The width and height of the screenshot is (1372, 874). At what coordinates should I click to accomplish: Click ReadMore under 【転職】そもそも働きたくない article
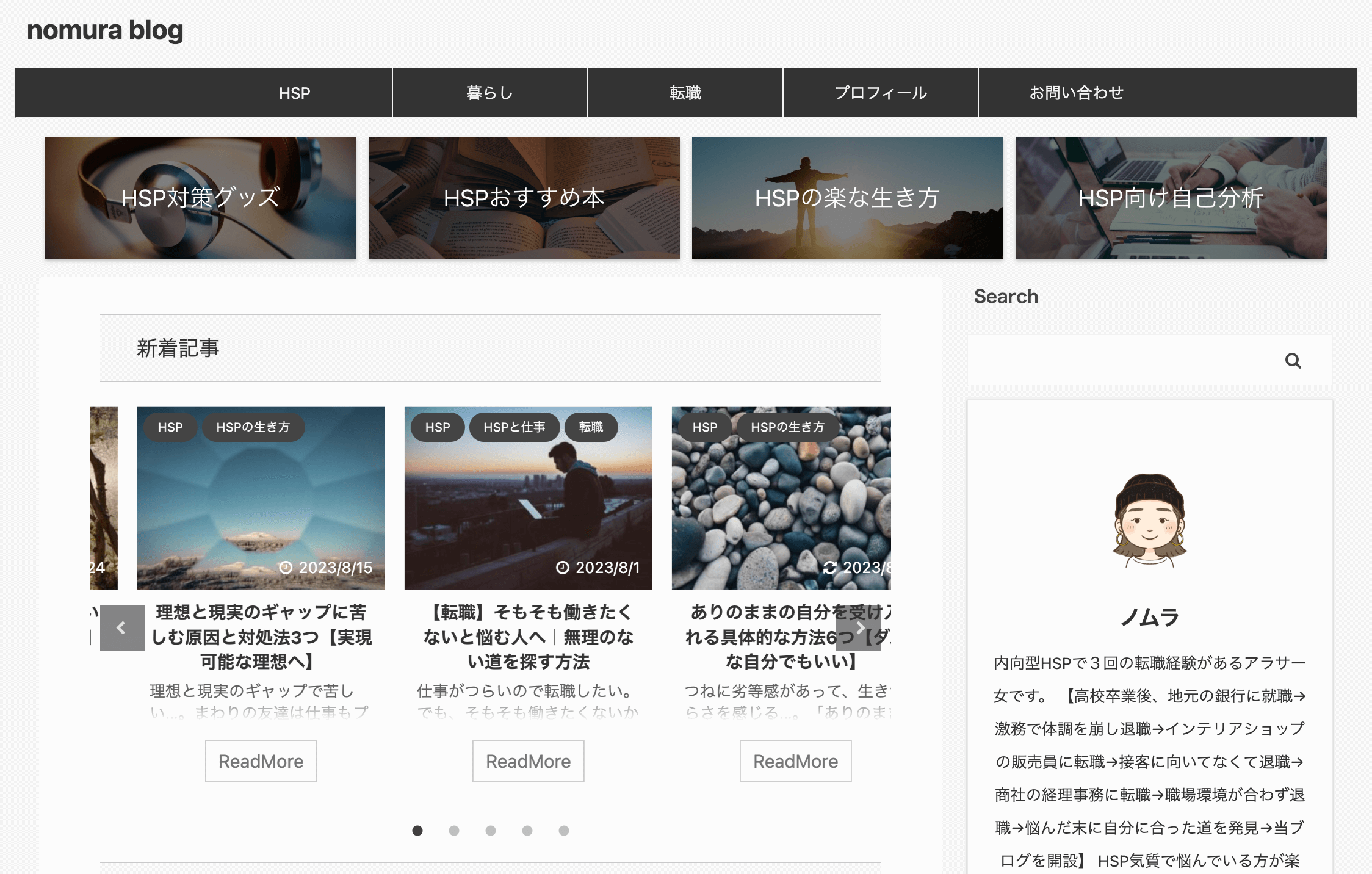(529, 761)
